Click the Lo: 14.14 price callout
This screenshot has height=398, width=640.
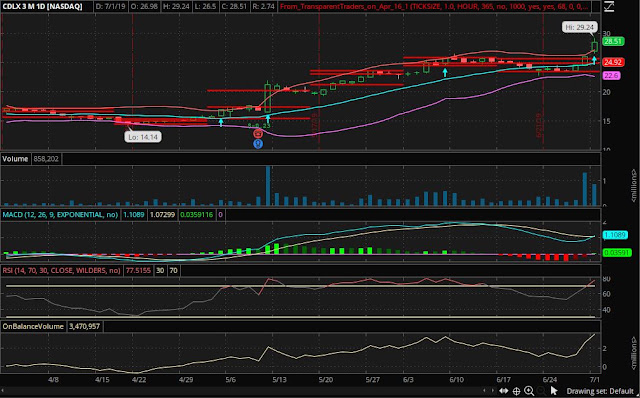click(x=143, y=137)
